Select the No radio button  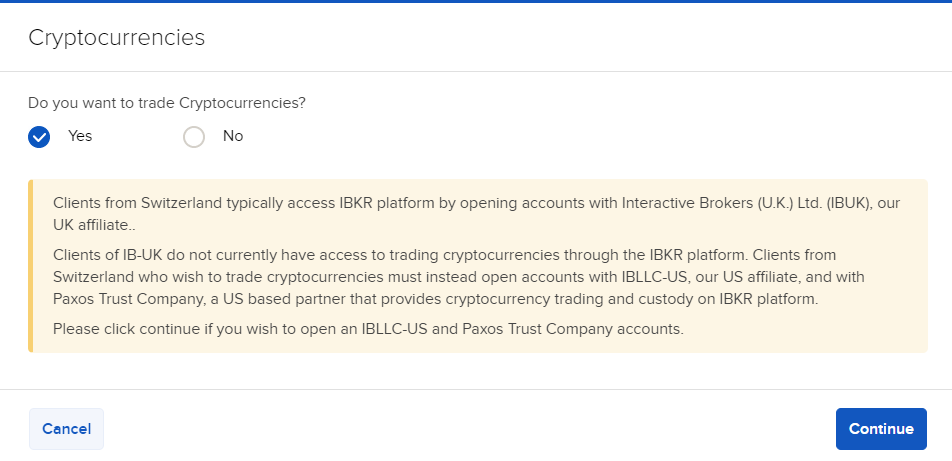click(x=194, y=137)
